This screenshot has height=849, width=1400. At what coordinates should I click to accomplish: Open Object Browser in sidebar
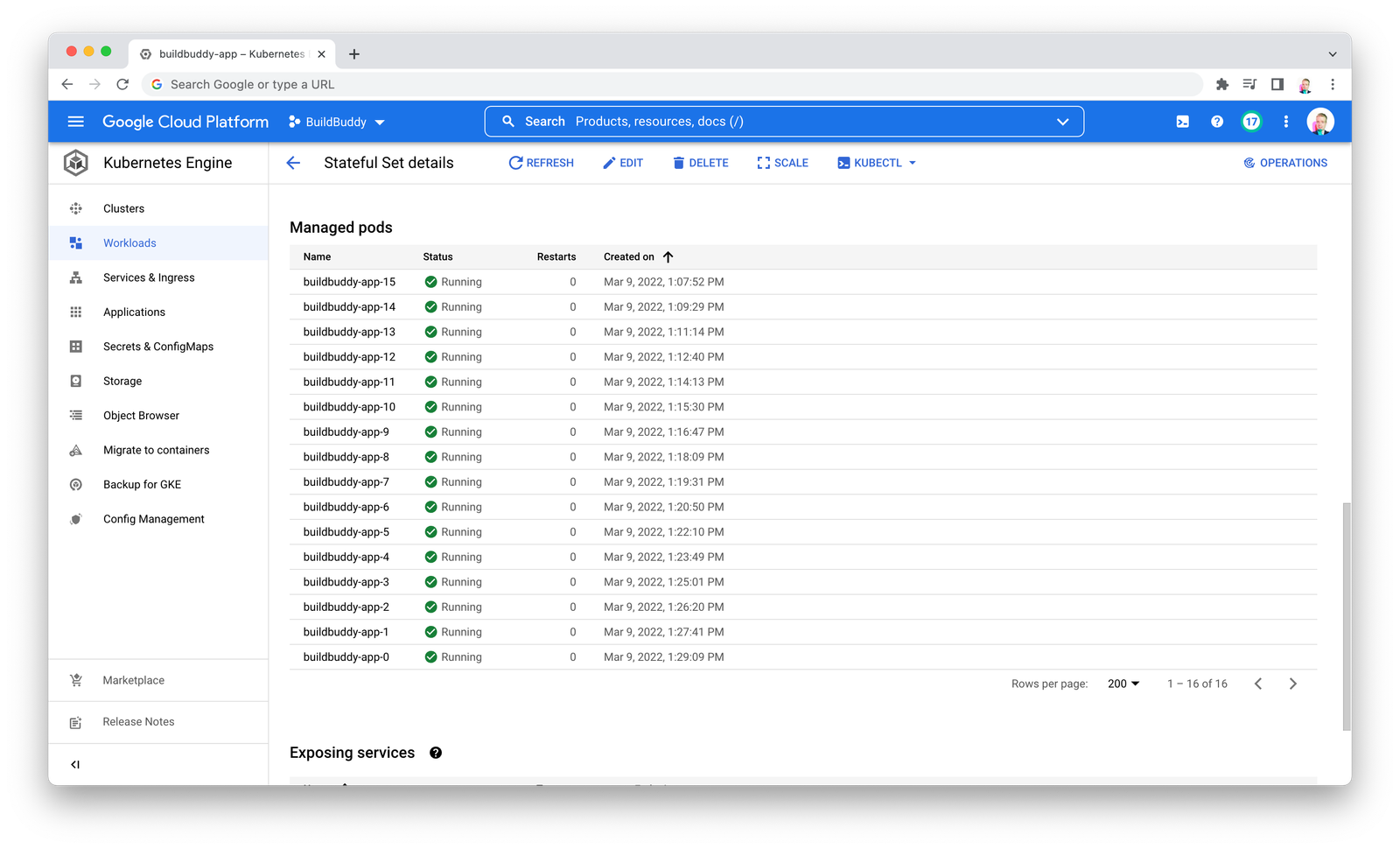point(158,416)
